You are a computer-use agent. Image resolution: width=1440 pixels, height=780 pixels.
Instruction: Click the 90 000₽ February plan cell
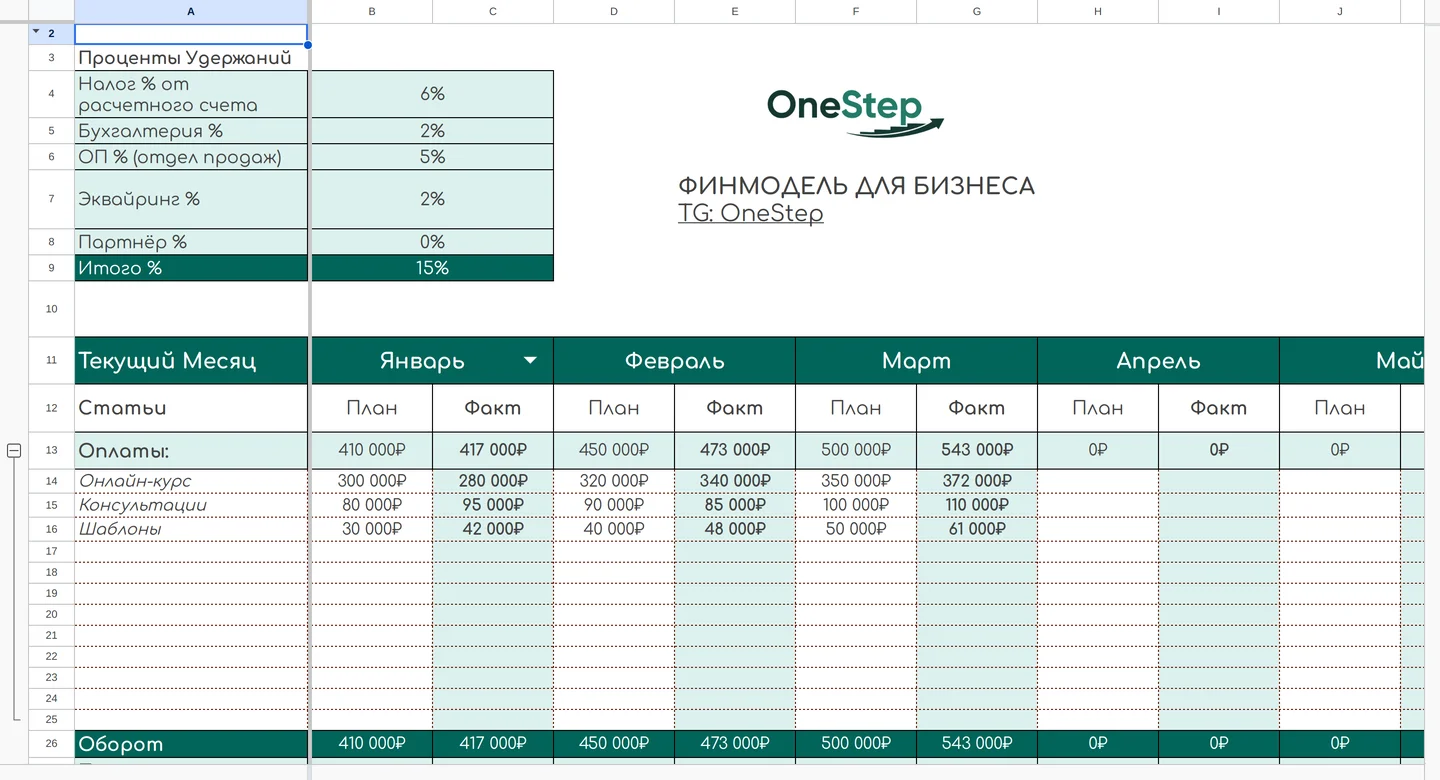click(x=614, y=504)
